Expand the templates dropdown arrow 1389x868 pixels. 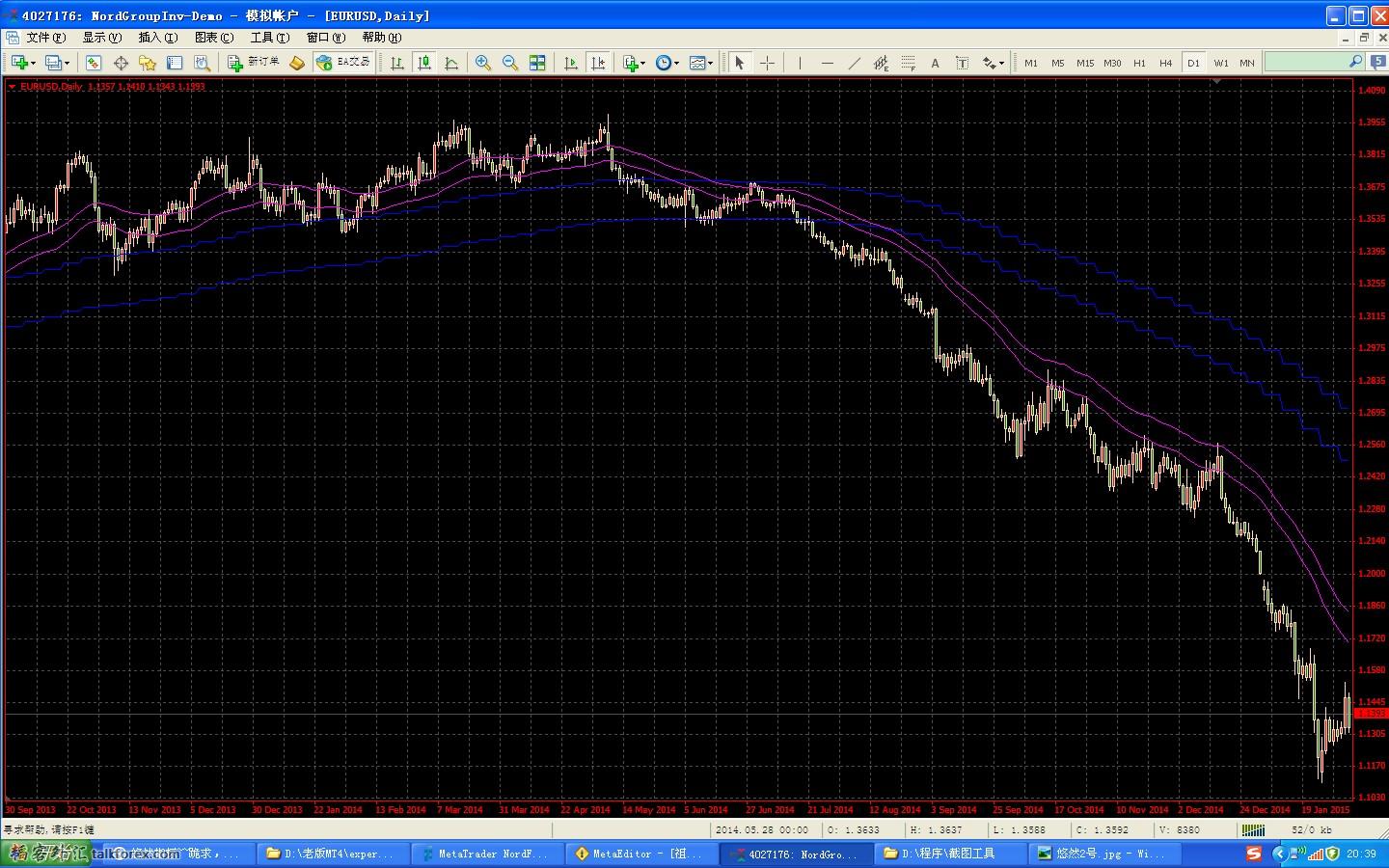click(x=711, y=63)
